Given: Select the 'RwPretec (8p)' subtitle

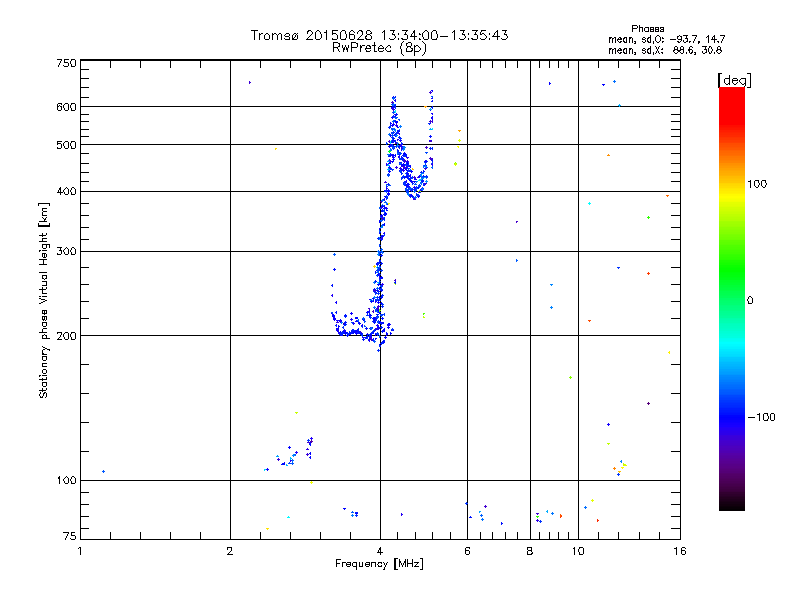Looking at the screenshot, I should [x=379, y=48].
